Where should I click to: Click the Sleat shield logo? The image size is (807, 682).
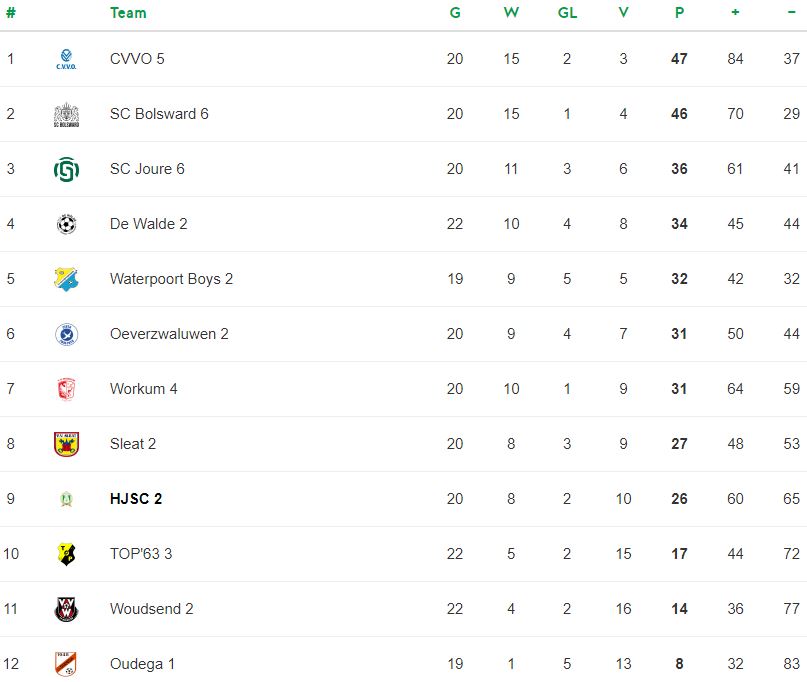66,444
